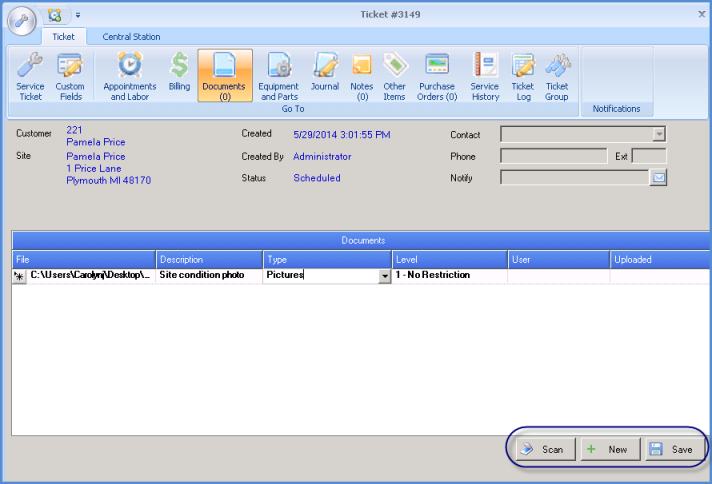Click the Type column header
The height and width of the screenshot is (484, 712).
[327, 260]
